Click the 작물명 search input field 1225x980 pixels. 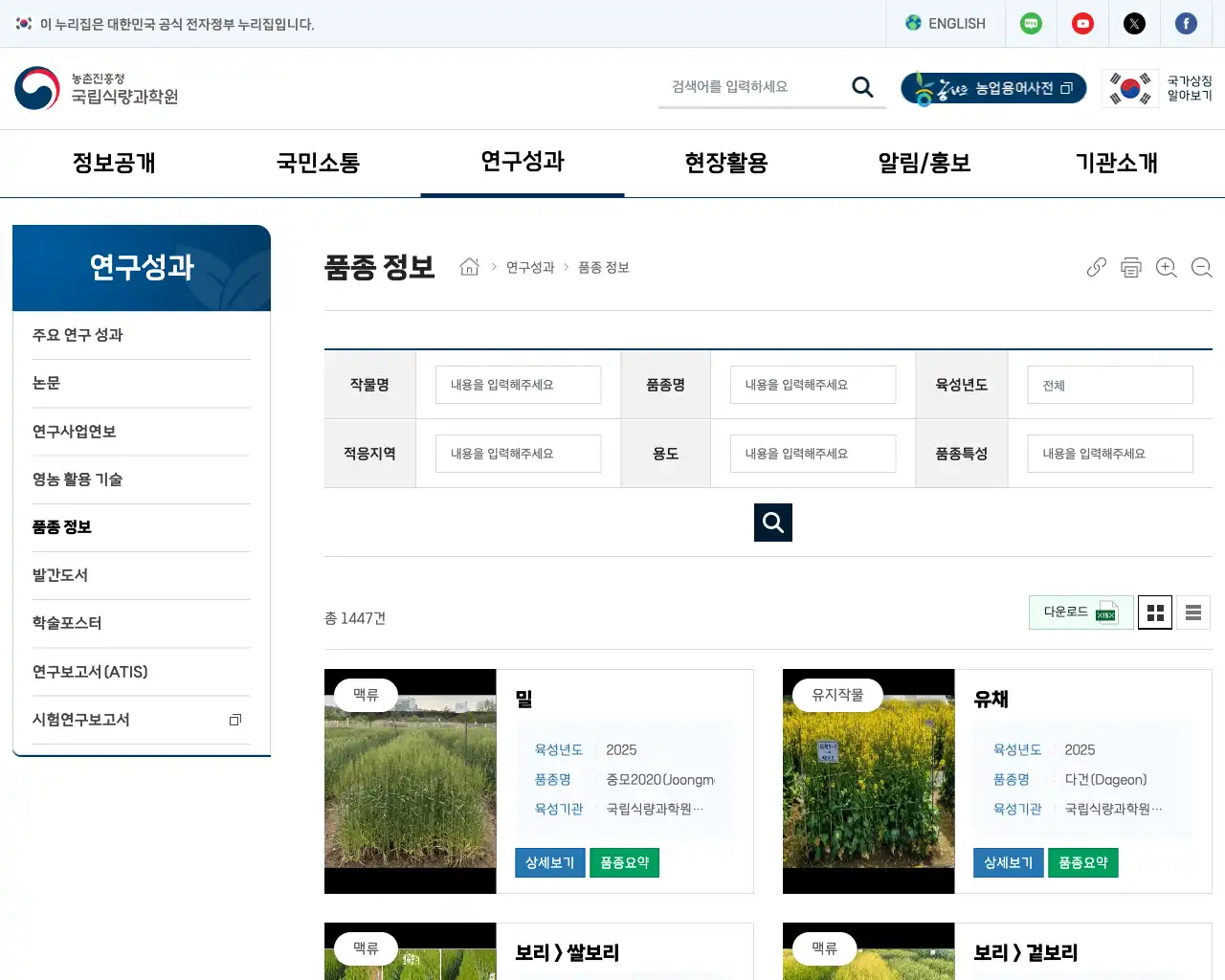coord(518,384)
